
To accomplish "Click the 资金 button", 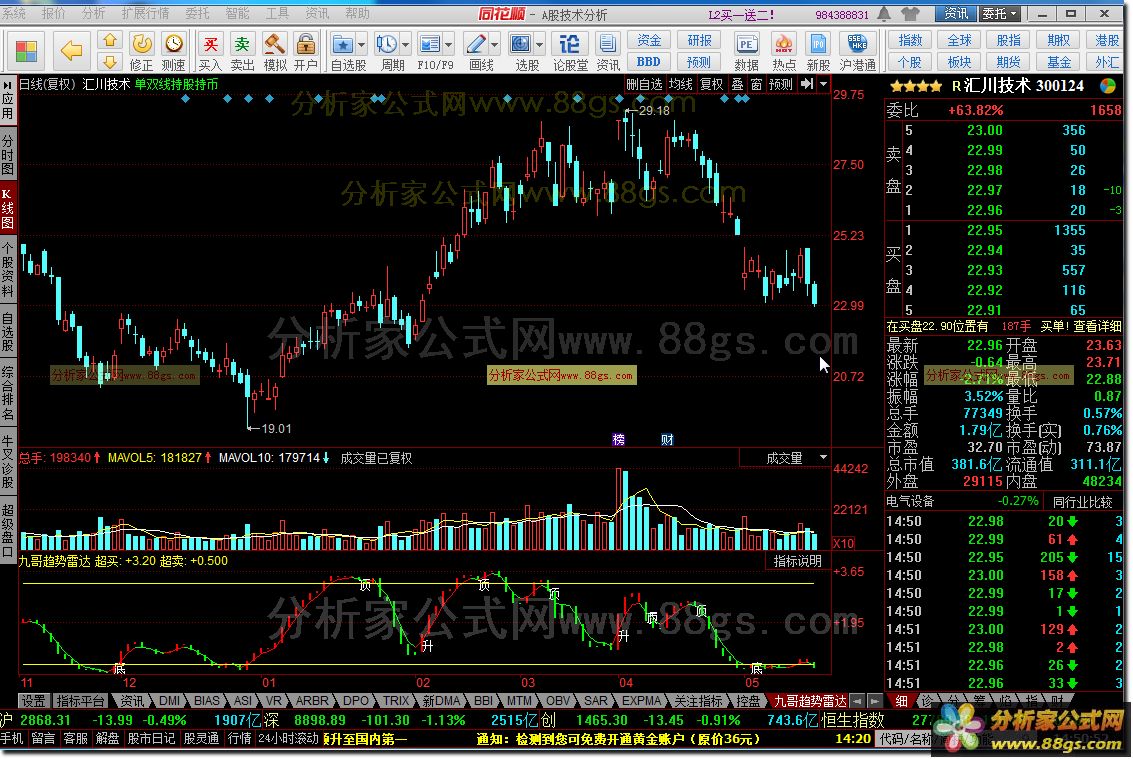I will click(649, 40).
